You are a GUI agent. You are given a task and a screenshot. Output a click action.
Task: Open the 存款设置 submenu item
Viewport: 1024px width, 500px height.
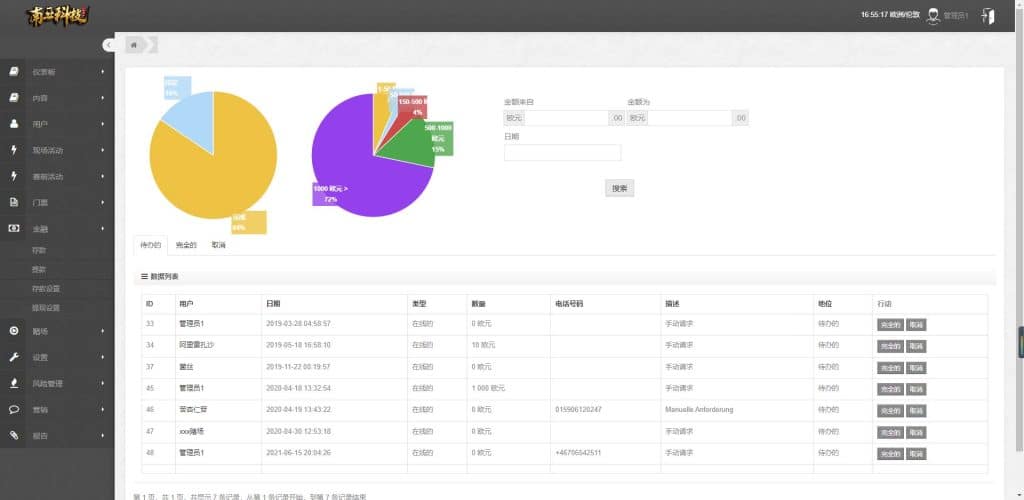pyautogui.click(x=46, y=289)
